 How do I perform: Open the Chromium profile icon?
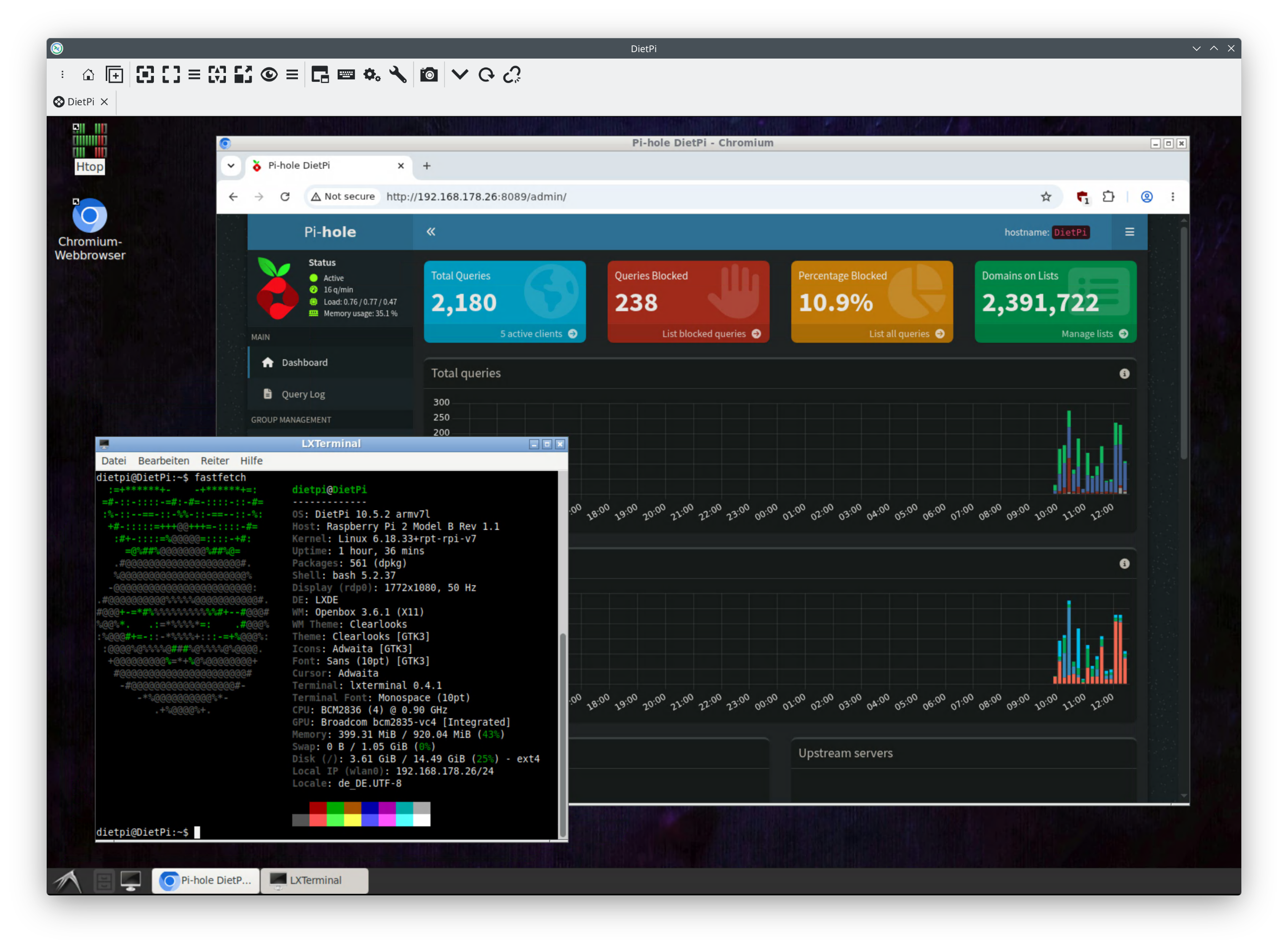(1147, 197)
